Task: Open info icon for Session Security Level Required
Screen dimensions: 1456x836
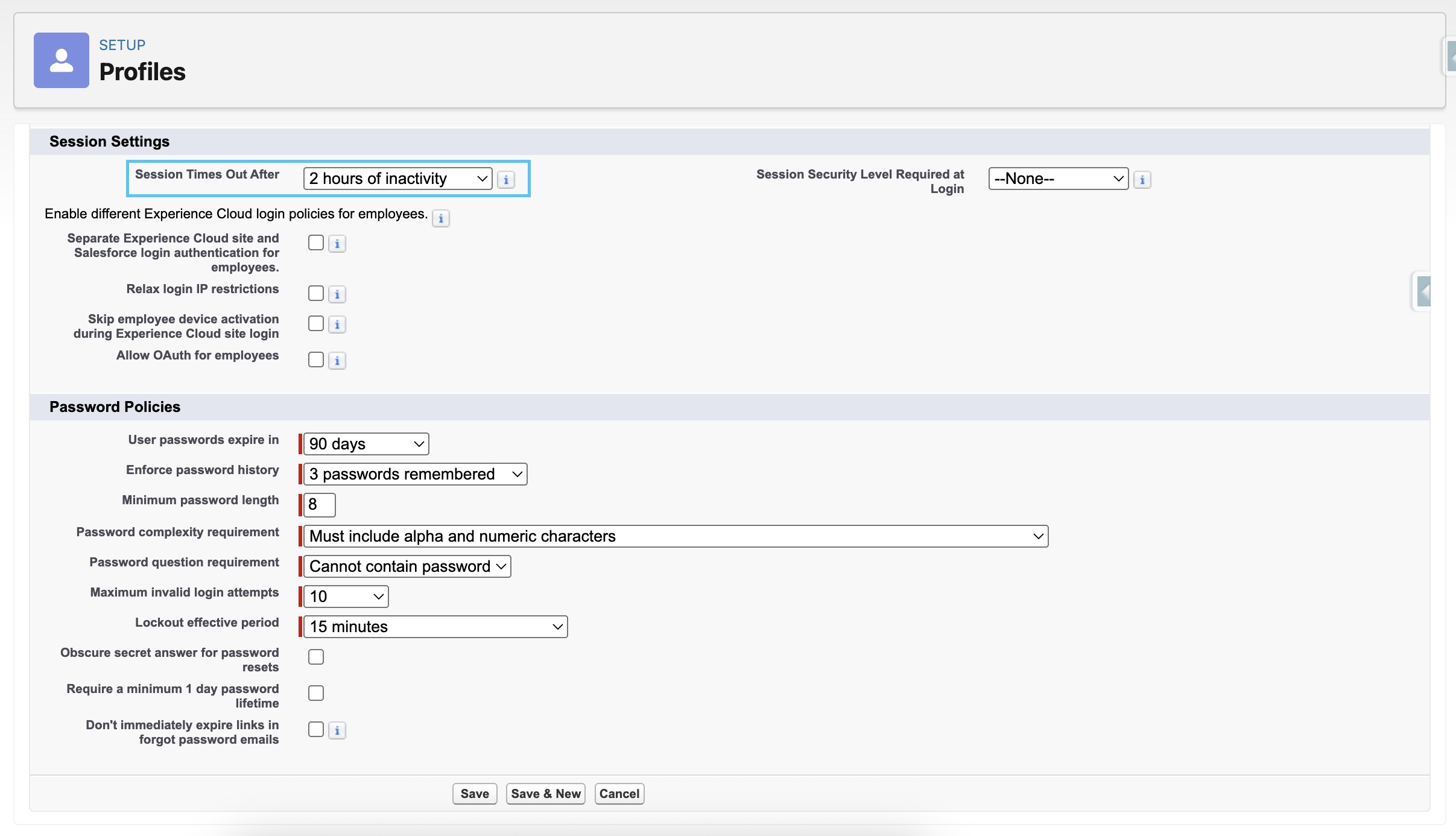Action: (1142, 180)
